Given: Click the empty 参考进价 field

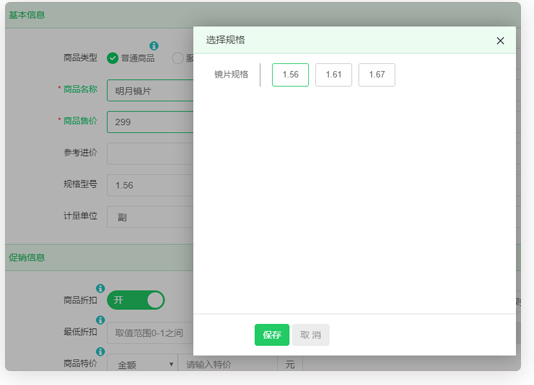Looking at the screenshot, I should point(150,153).
